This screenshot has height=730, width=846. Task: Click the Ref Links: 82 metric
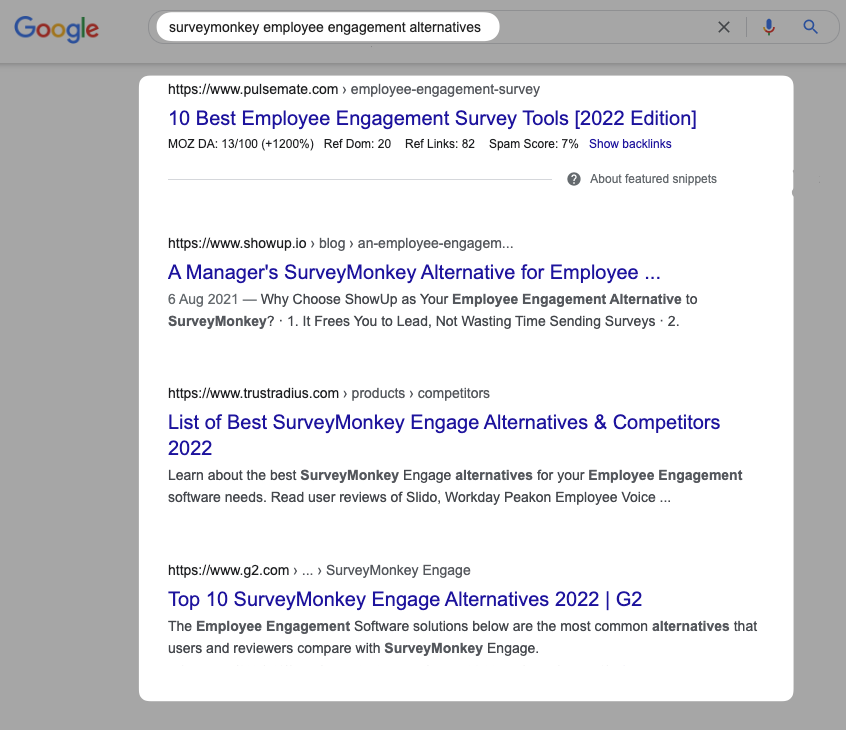point(440,144)
